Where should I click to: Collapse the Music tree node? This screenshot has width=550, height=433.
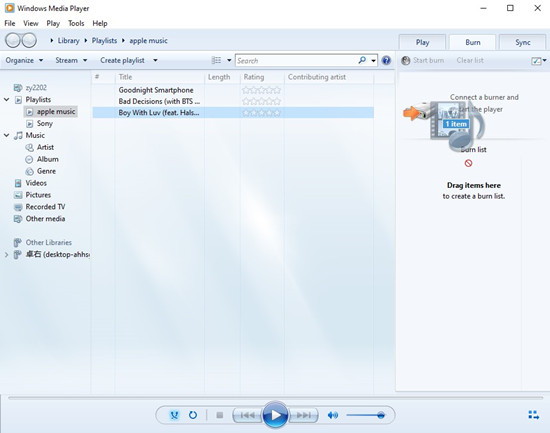[x=6, y=135]
